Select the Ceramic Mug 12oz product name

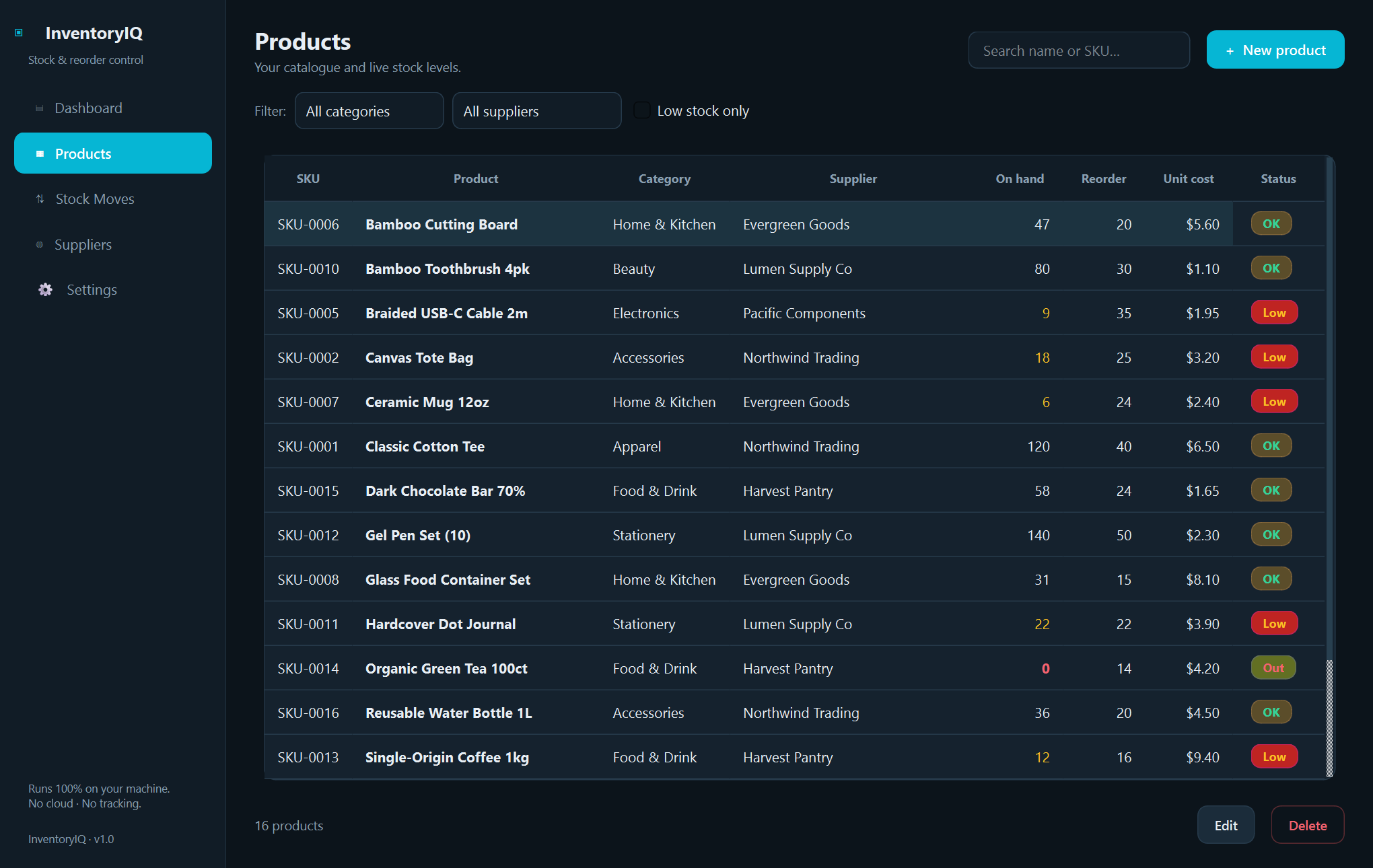pyautogui.click(x=427, y=402)
